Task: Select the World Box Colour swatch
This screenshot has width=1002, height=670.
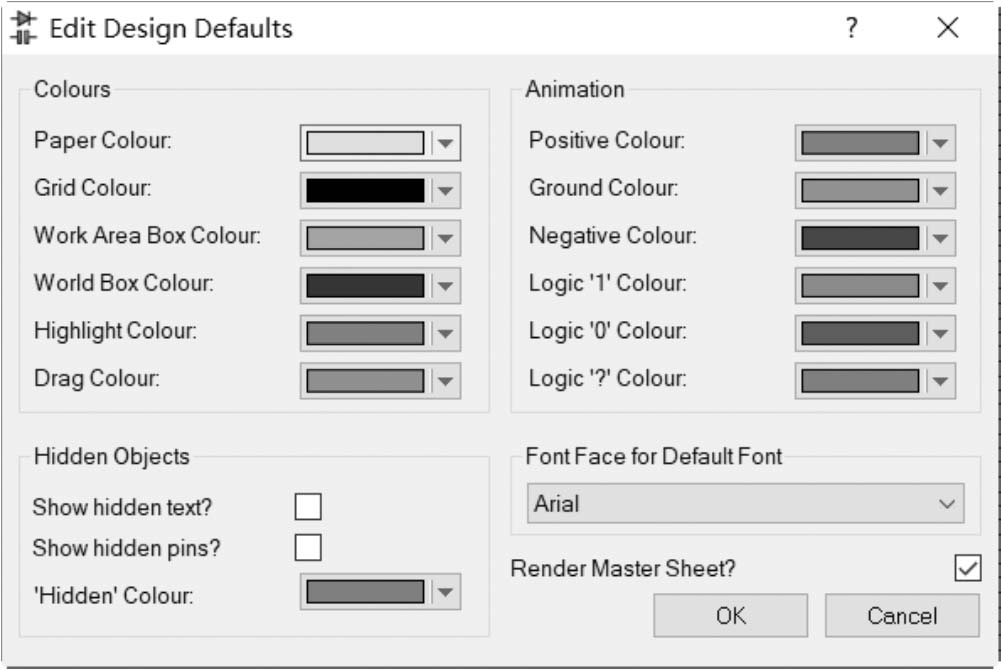Action: tap(365, 286)
